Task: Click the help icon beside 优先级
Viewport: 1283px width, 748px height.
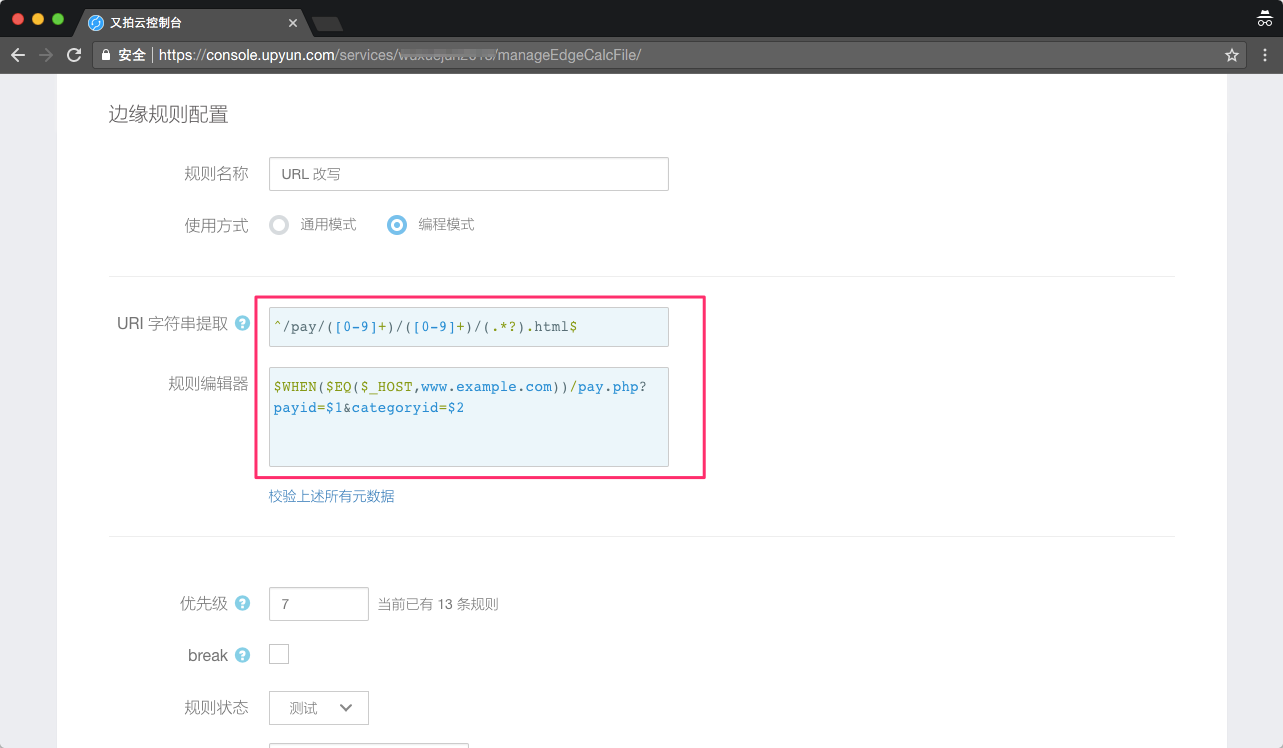Action: click(x=242, y=604)
